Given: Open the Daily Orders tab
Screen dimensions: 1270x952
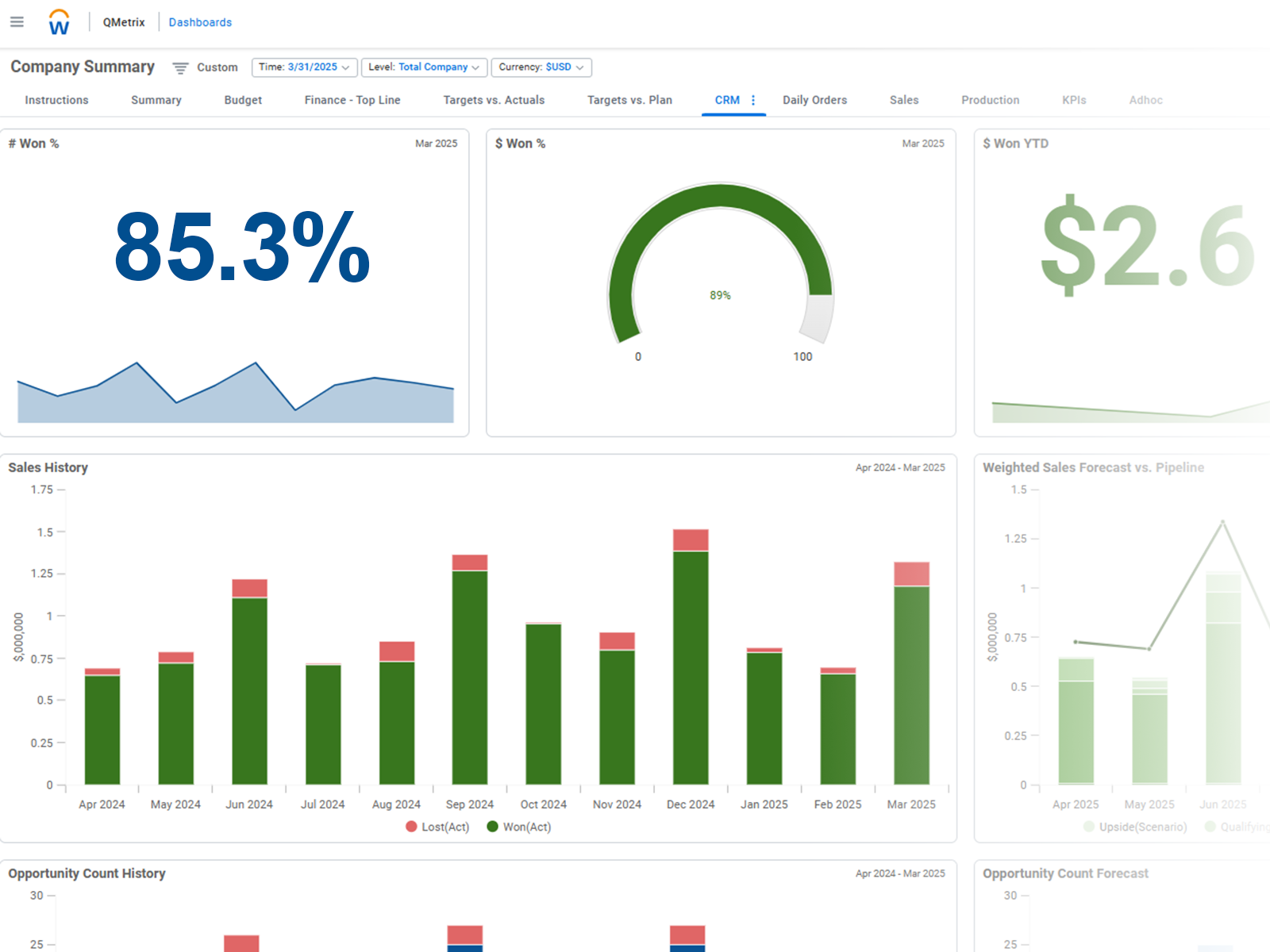Looking at the screenshot, I should [814, 100].
